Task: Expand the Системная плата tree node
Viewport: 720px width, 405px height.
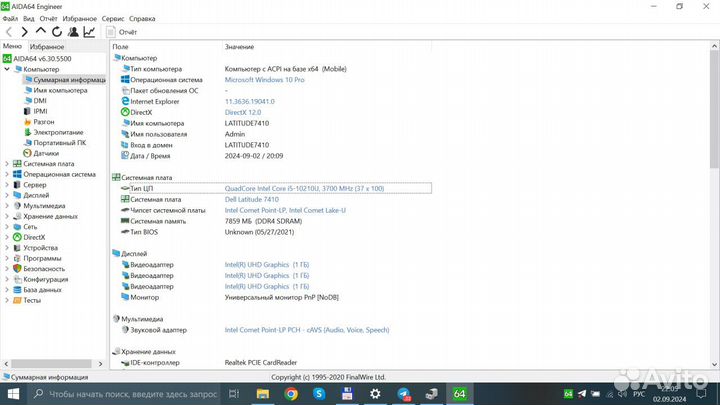Action: pos(7,164)
